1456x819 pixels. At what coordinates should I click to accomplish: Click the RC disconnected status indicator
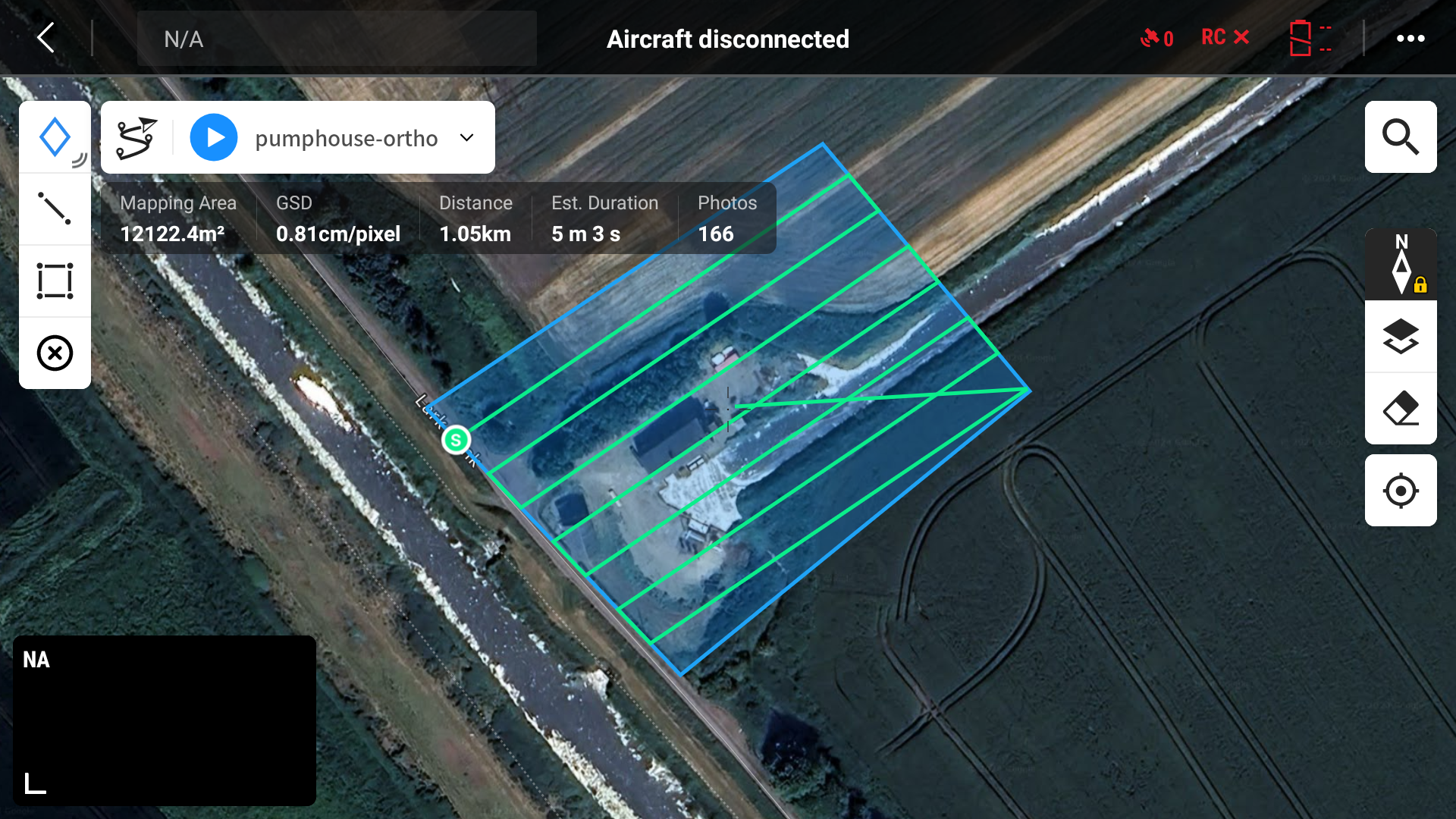click(x=1225, y=38)
